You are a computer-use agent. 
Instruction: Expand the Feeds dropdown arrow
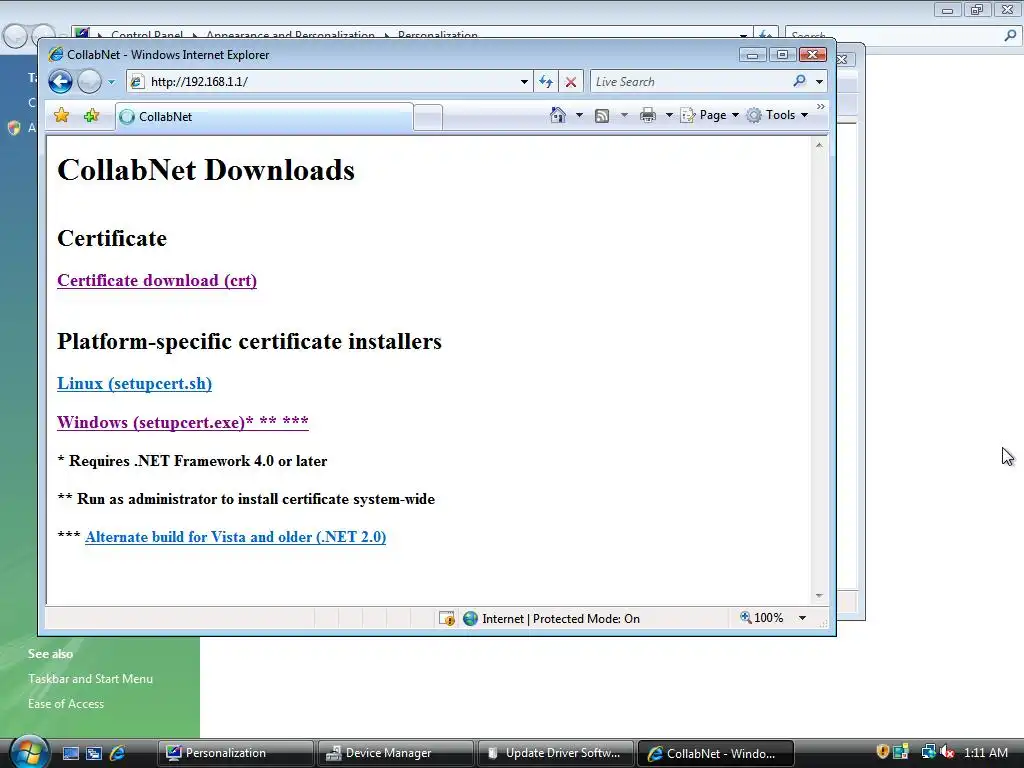624,115
